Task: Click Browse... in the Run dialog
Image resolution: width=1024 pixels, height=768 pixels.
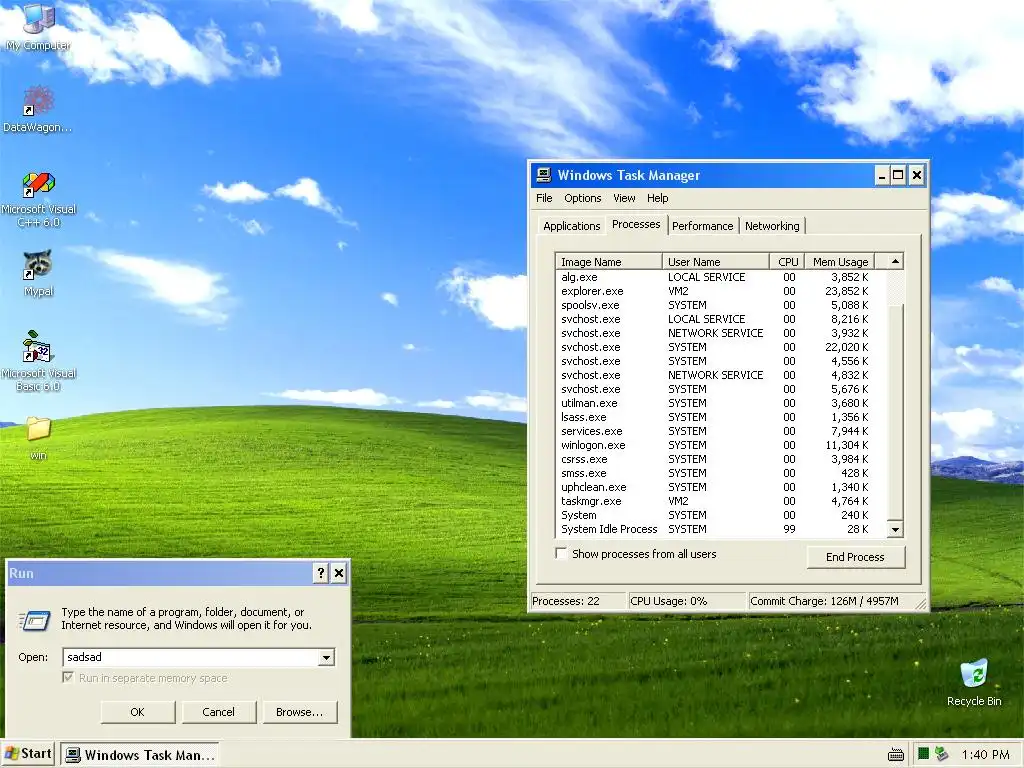Action: pyautogui.click(x=299, y=712)
